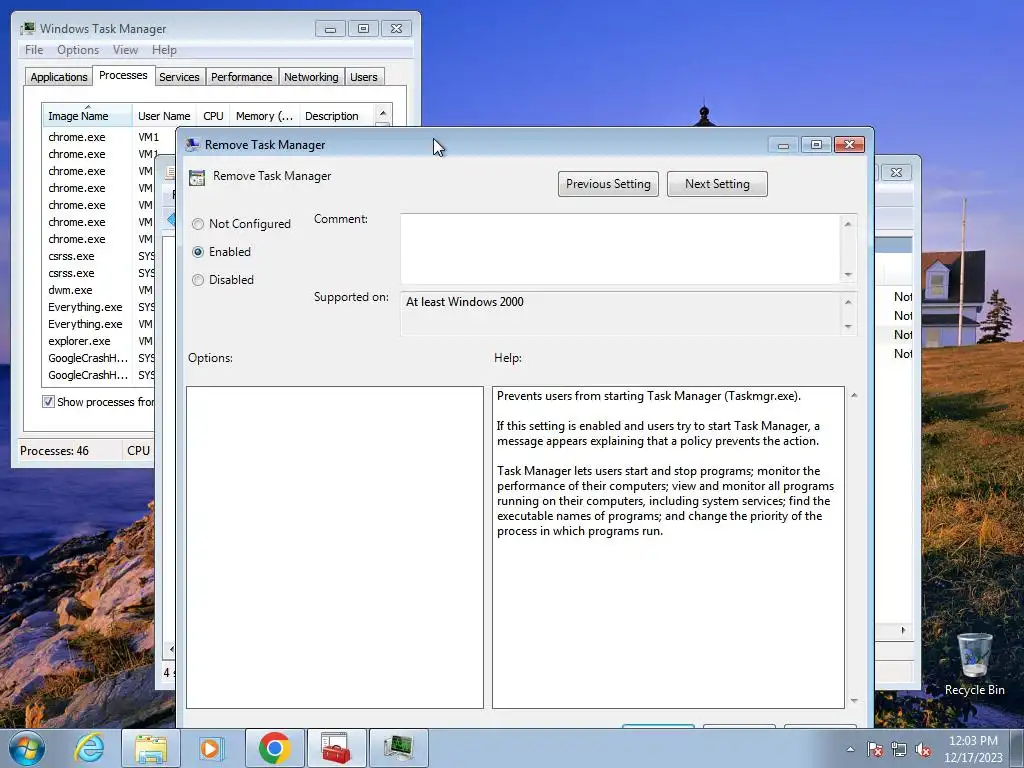Select the first GoogleCrashH... process row
This screenshot has width=1024, height=768.
tap(98, 358)
